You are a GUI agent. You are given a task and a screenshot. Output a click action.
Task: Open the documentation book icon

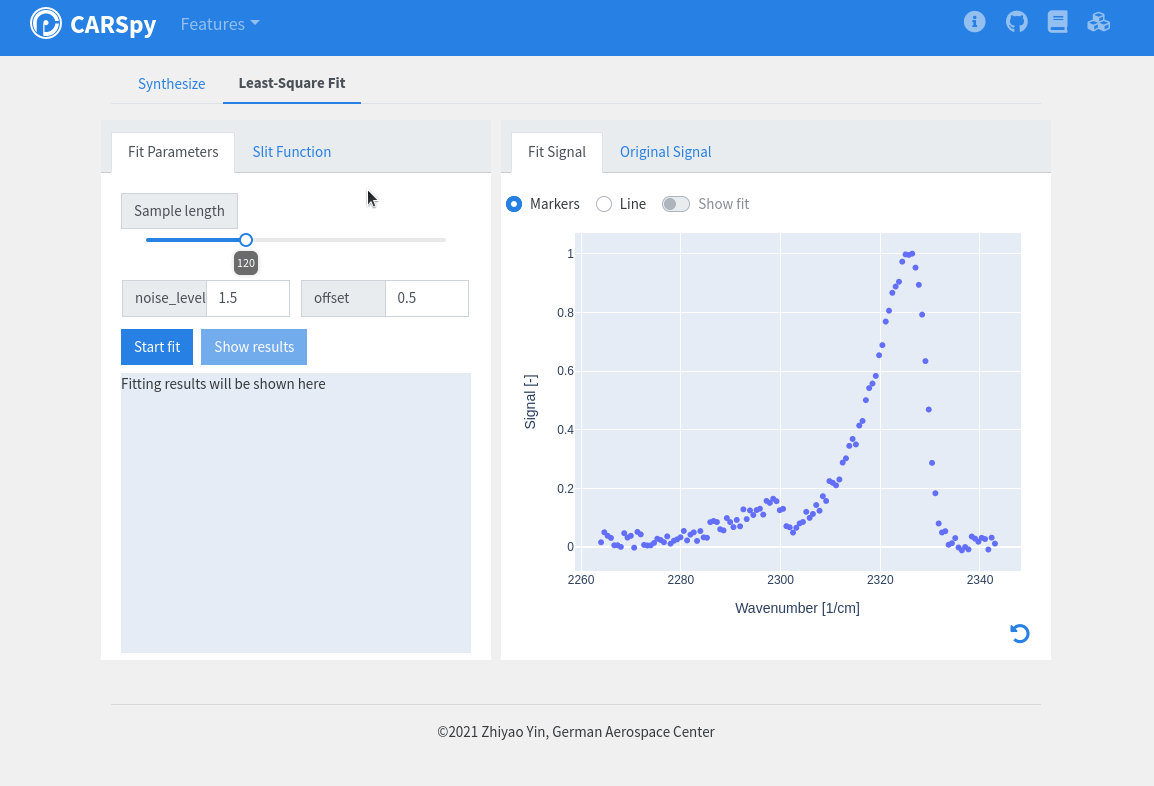tap(1057, 22)
